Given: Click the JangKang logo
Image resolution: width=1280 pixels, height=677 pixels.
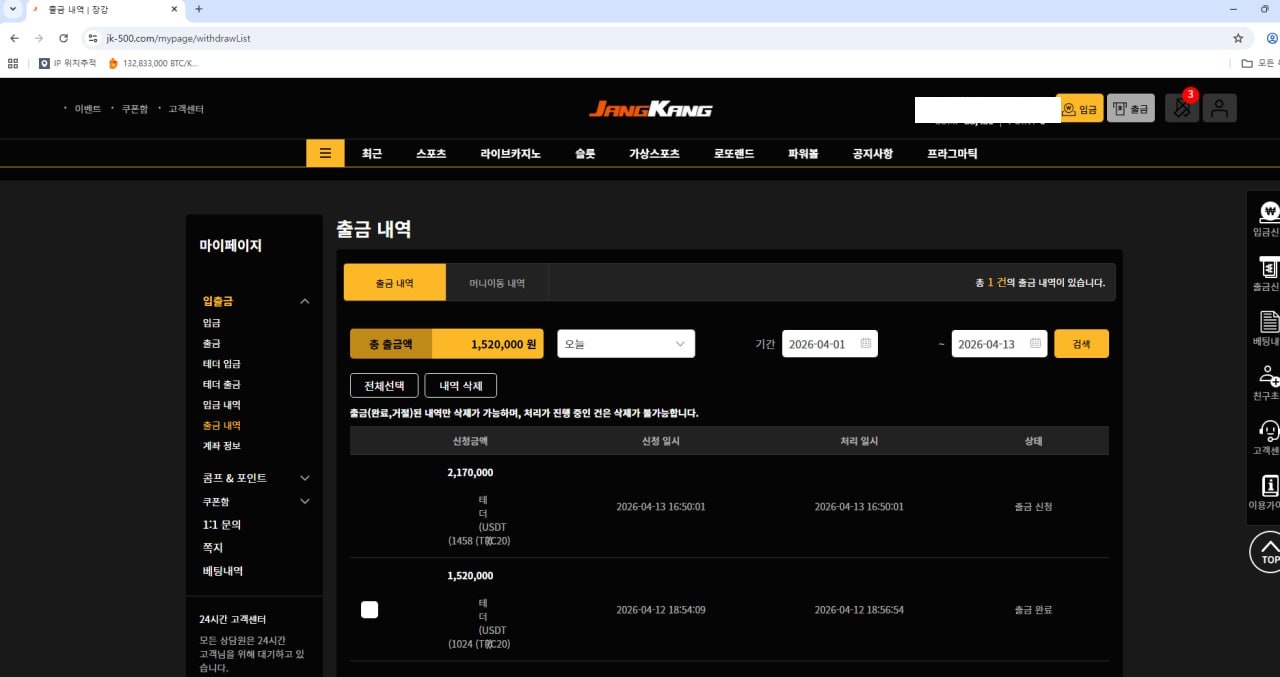Looking at the screenshot, I should [650, 109].
